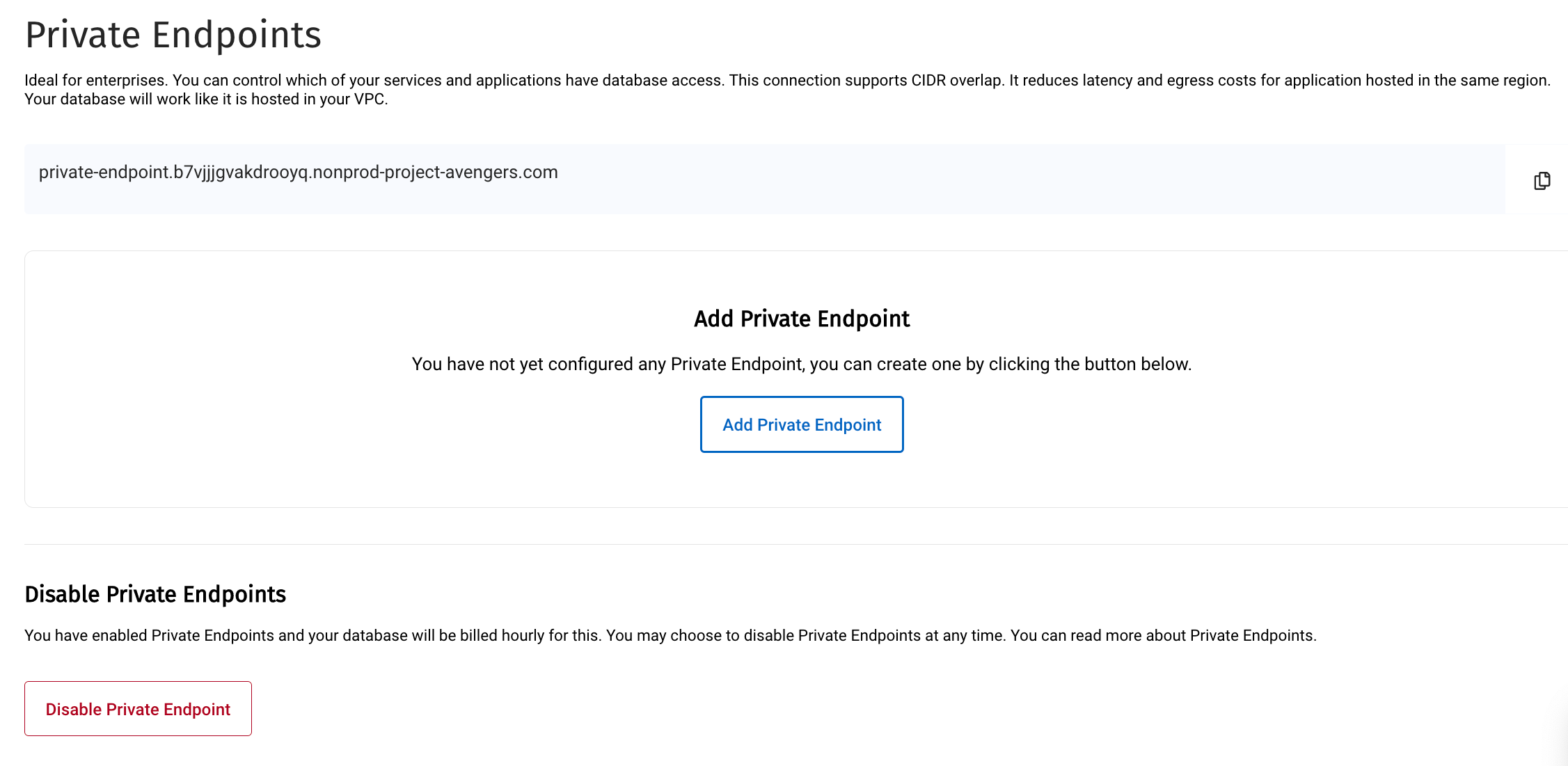Click the bold Add Private Endpoint card heading
Image resolution: width=1568 pixels, height=766 pixels.
coord(802,319)
